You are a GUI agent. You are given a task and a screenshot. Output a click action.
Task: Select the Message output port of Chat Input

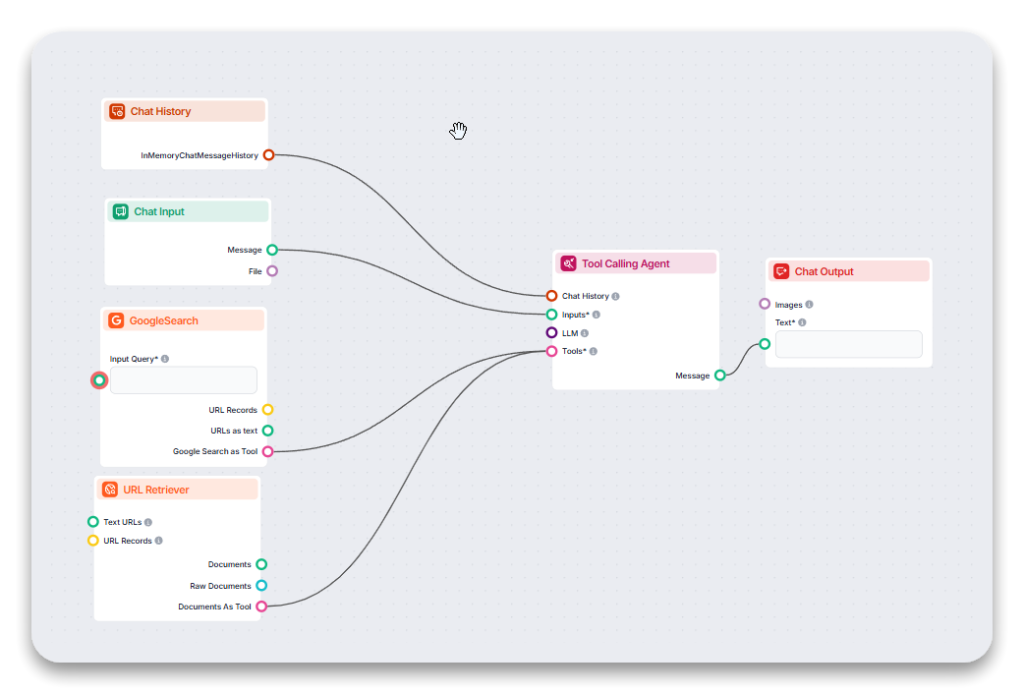(x=273, y=249)
